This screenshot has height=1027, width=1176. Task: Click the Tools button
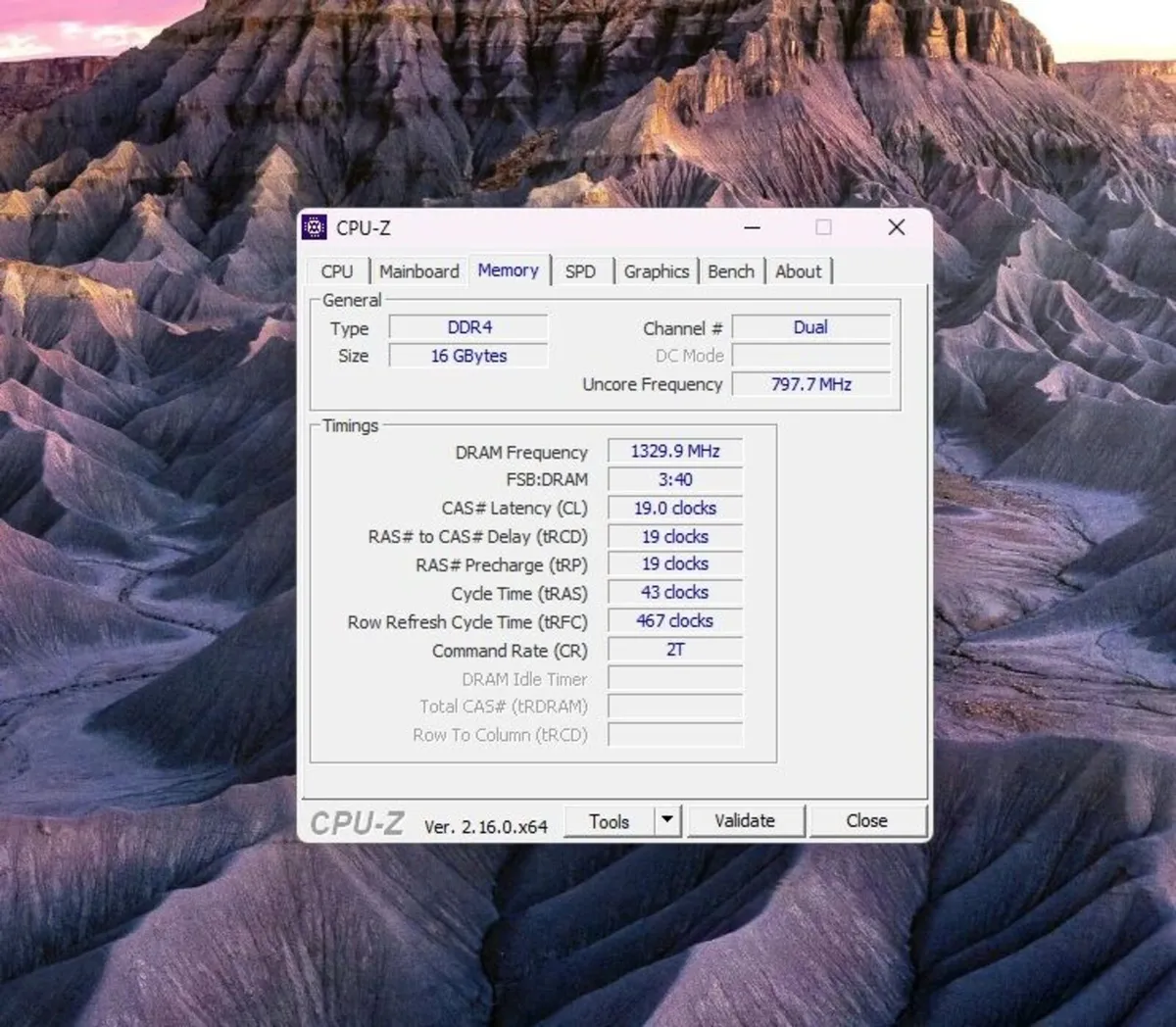click(610, 821)
